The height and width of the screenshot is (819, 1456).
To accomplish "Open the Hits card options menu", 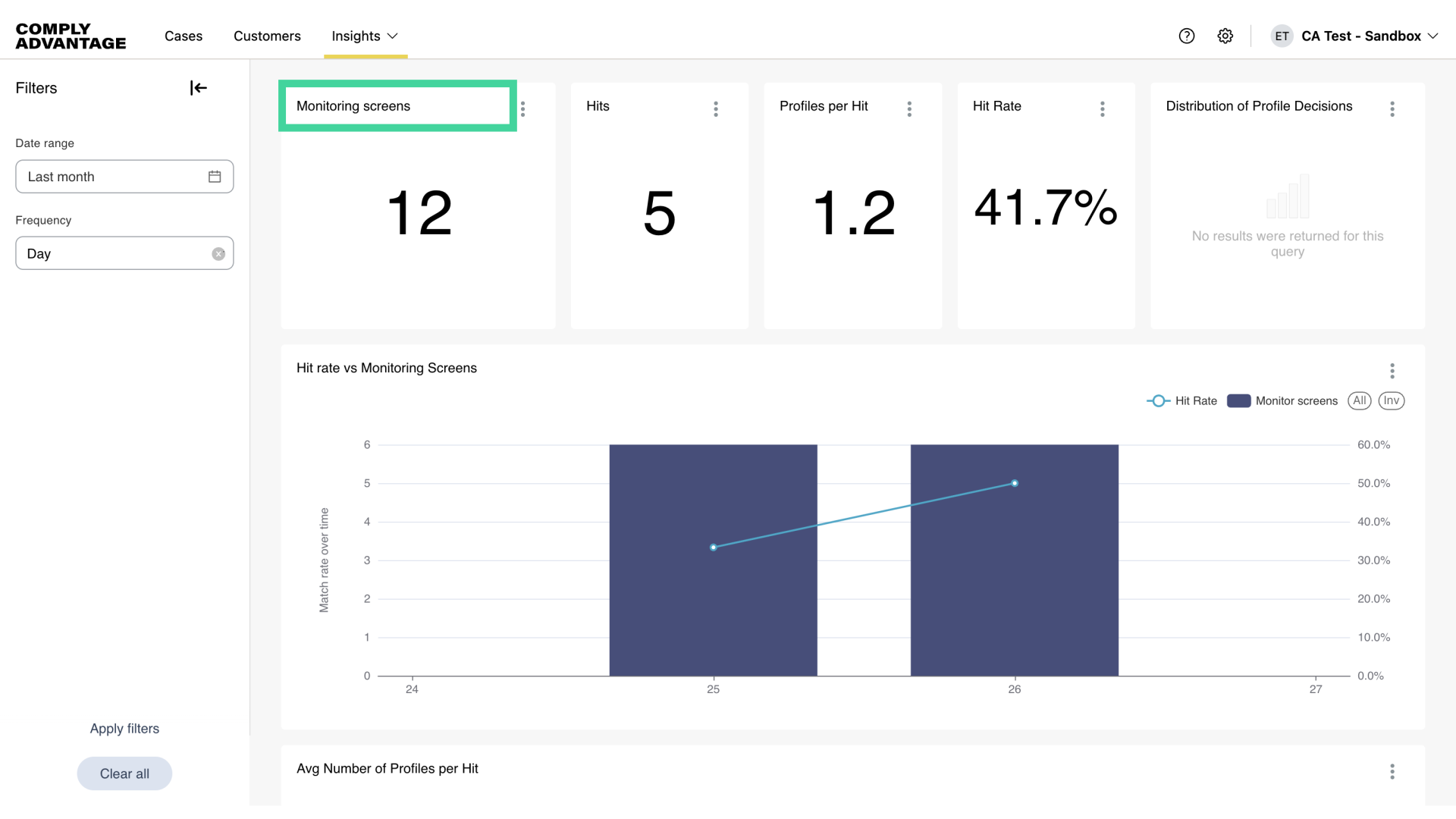I will click(717, 108).
